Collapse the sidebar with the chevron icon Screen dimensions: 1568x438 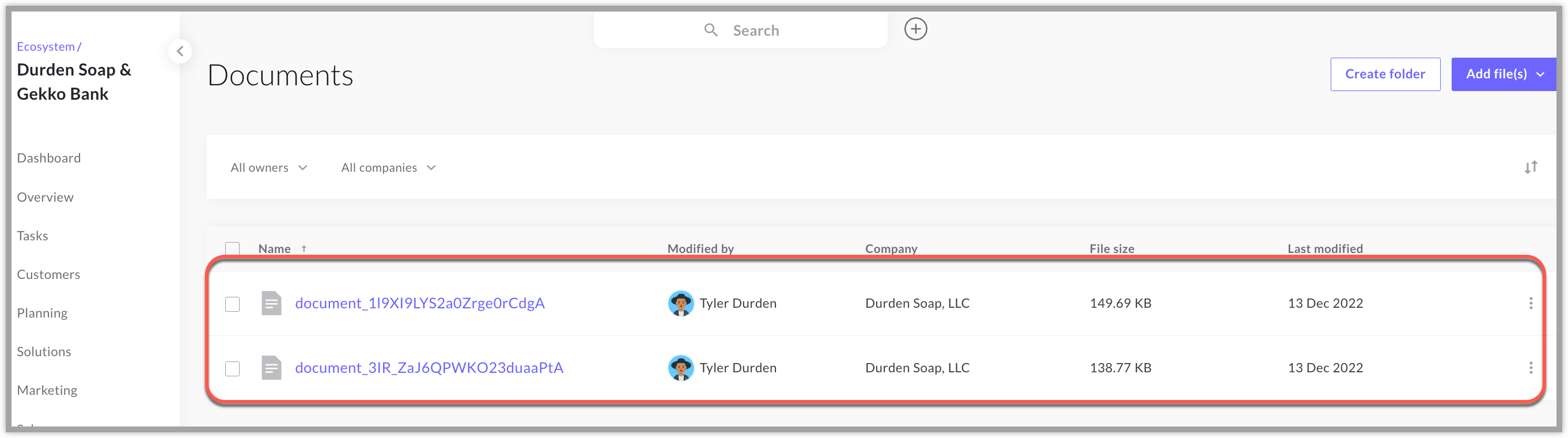(180, 51)
